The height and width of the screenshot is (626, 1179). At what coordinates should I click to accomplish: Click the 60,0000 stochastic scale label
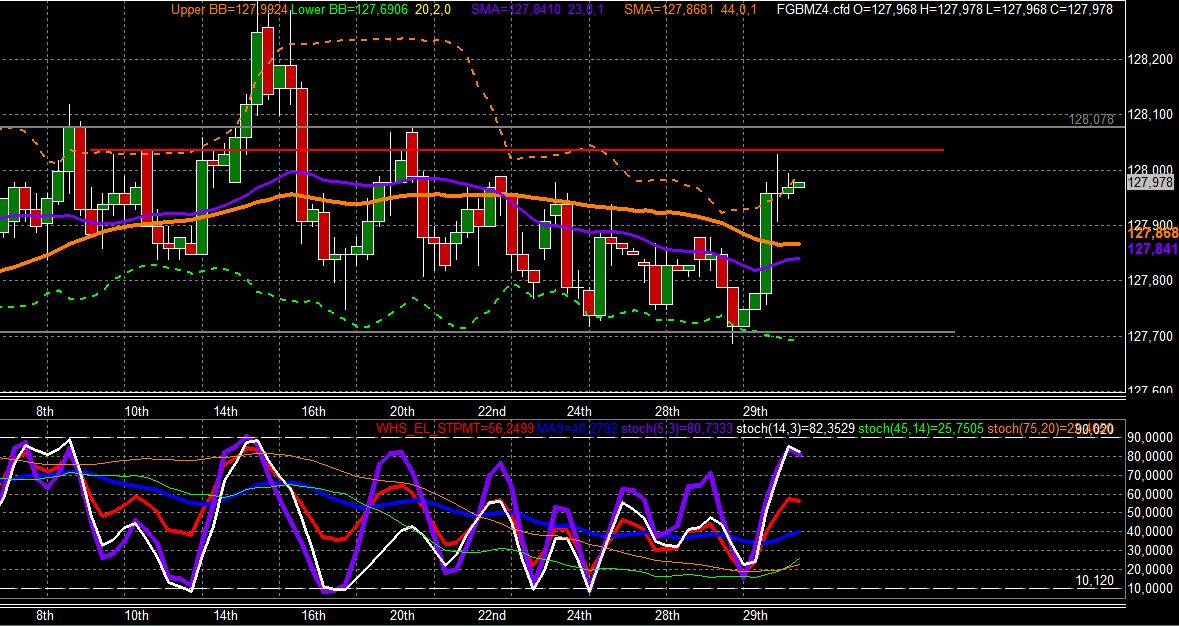pyautogui.click(x=1151, y=494)
